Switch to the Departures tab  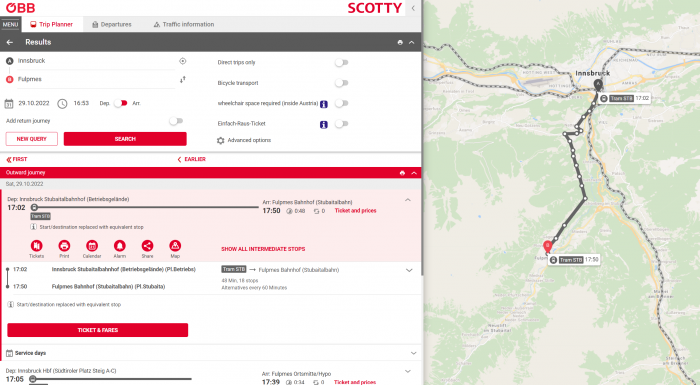(112, 25)
